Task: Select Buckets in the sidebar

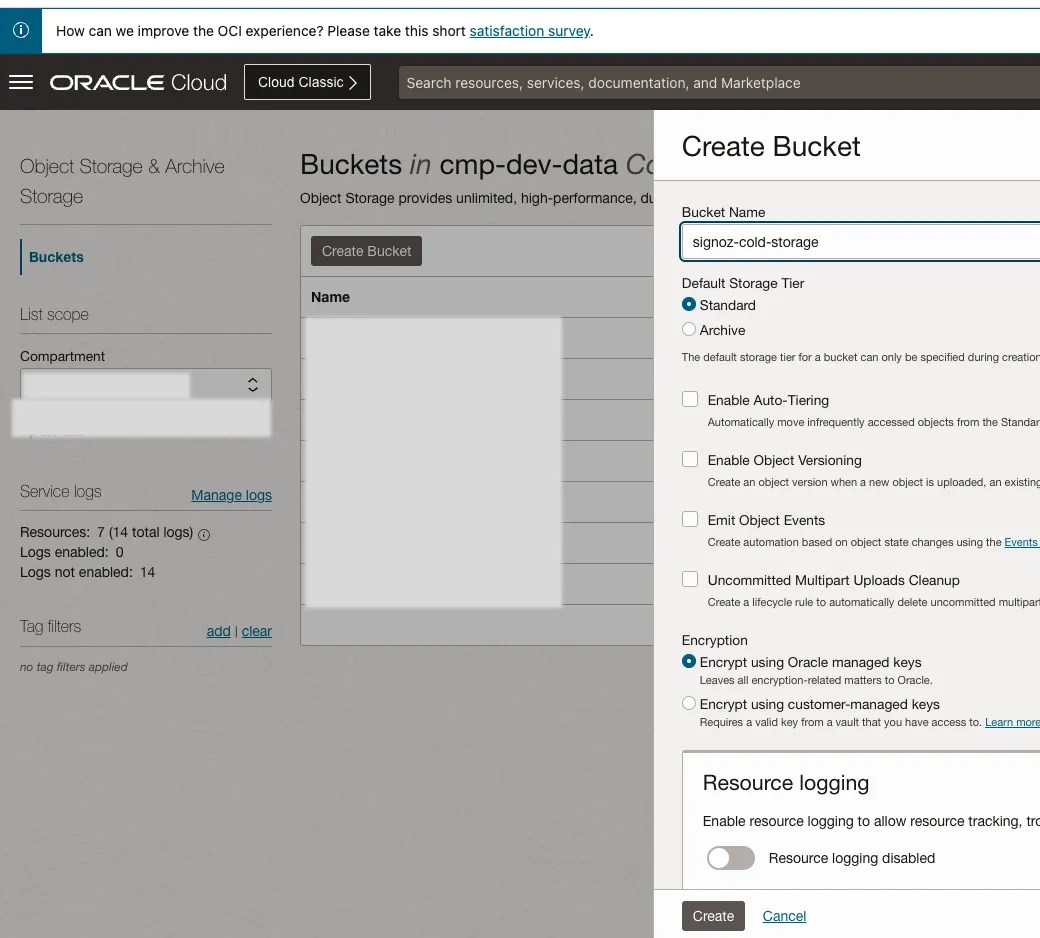Action: (x=56, y=257)
